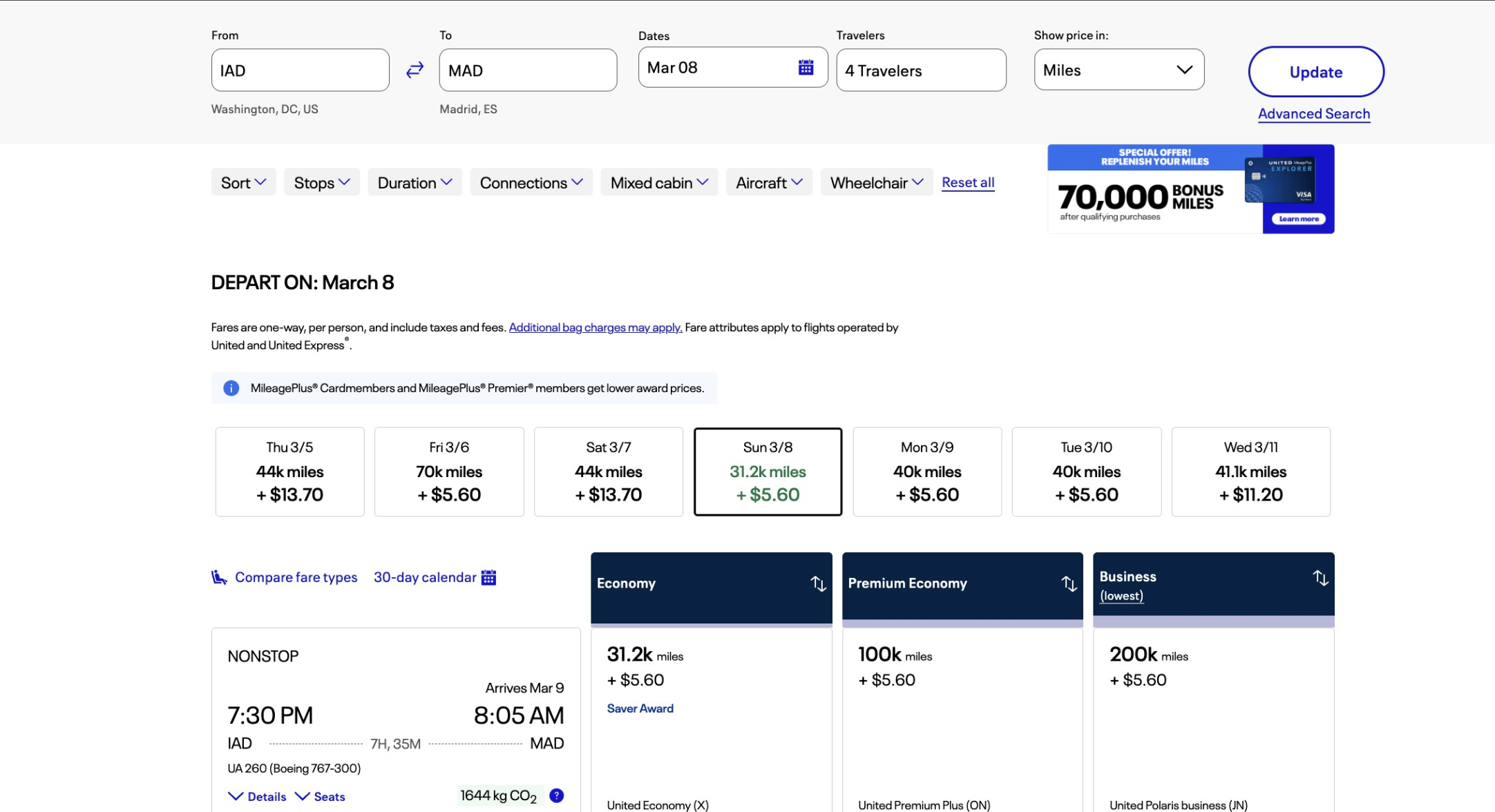Open the Advanced Search link
Screen dimensions: 1495x812
[1313, 114]
